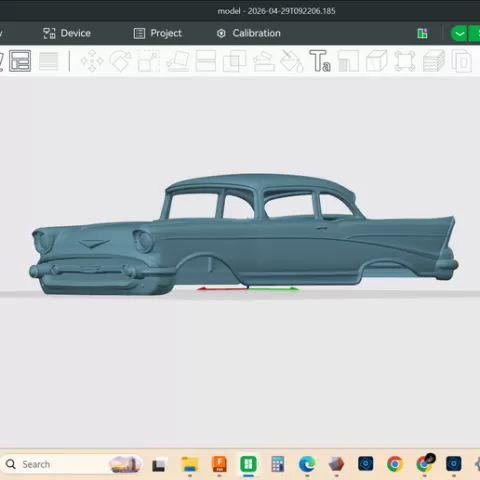The image size is (480, 480).
Task: Click the square with corner handles icon
Action: pyautogui.click(x=405, y=61)
